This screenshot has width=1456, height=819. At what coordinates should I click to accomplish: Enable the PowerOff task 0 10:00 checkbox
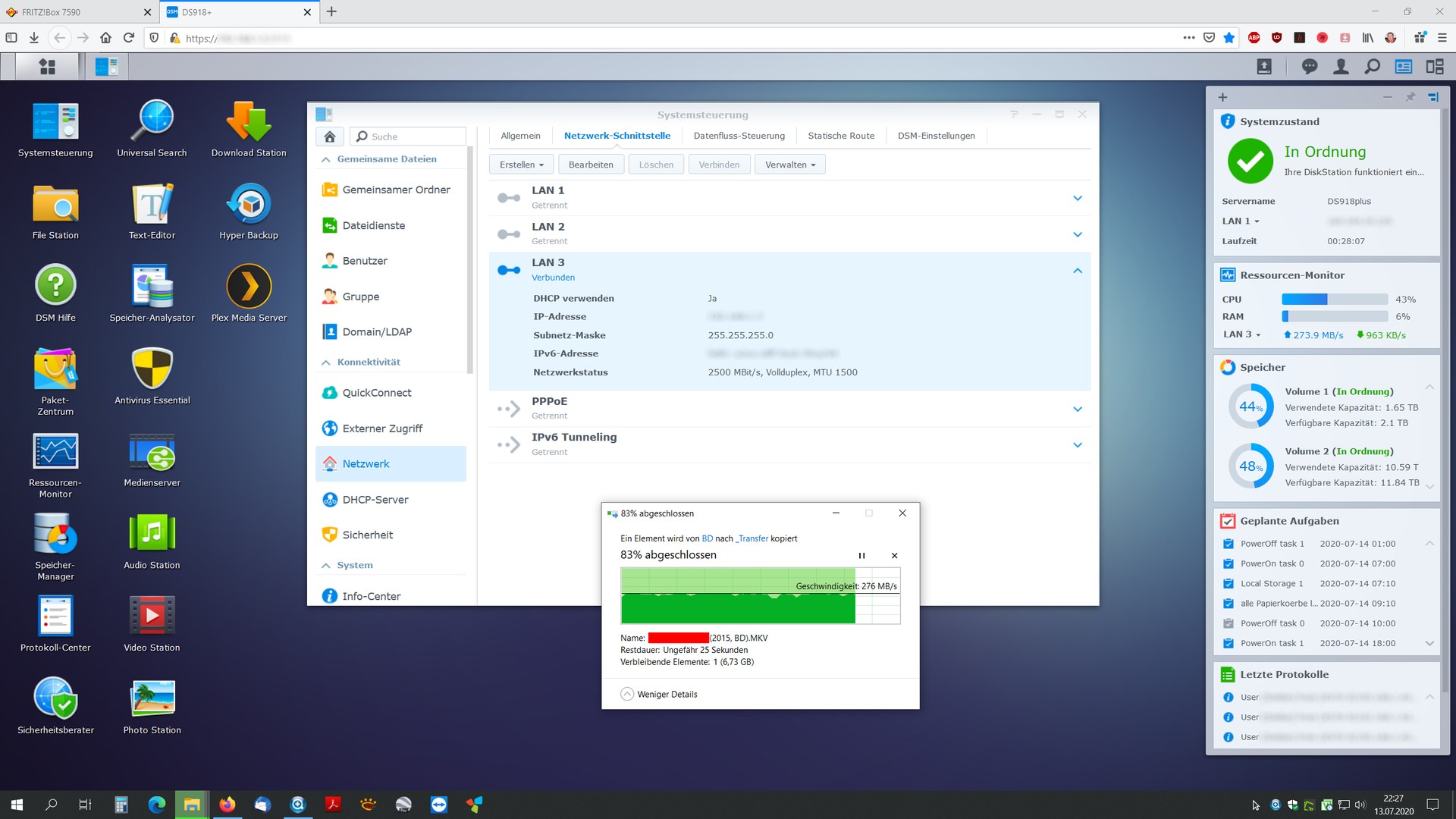[1228, 623]
